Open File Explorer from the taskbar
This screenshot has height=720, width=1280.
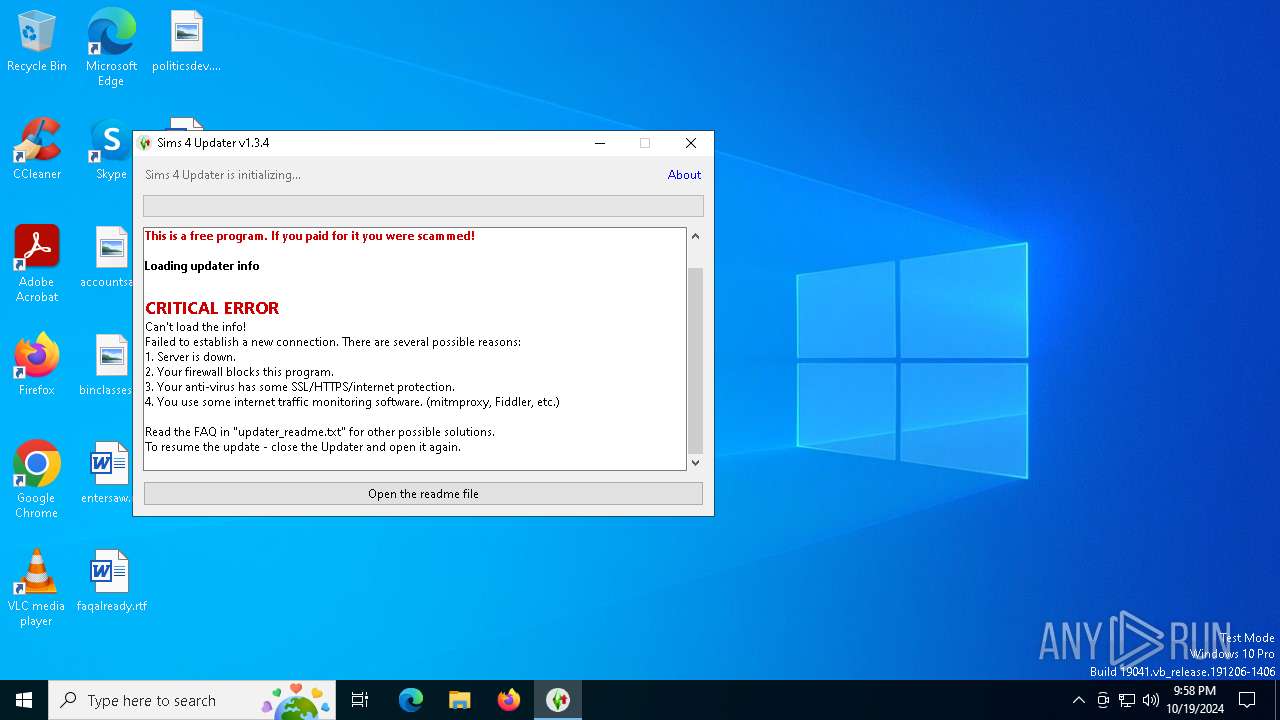460,700
